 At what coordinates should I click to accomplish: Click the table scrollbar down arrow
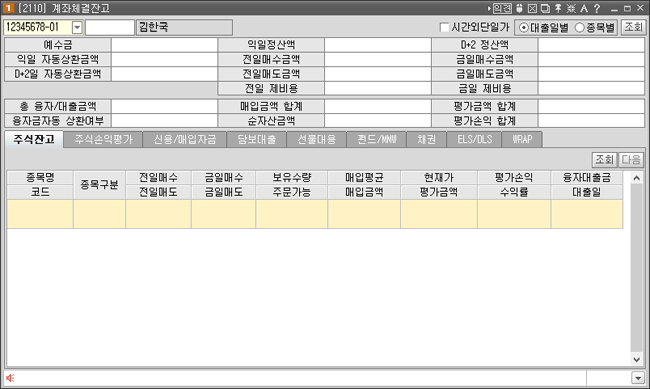[637, 360]
